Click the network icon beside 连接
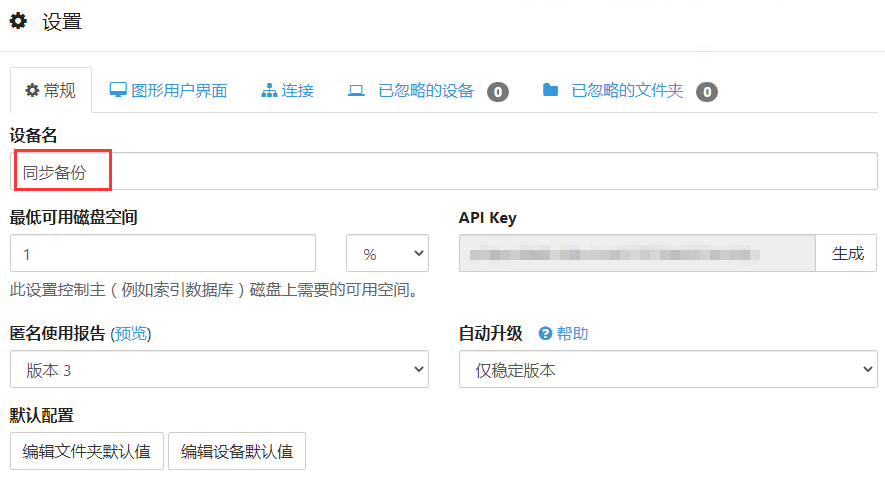The image size is (885, 492). [269, 91]
